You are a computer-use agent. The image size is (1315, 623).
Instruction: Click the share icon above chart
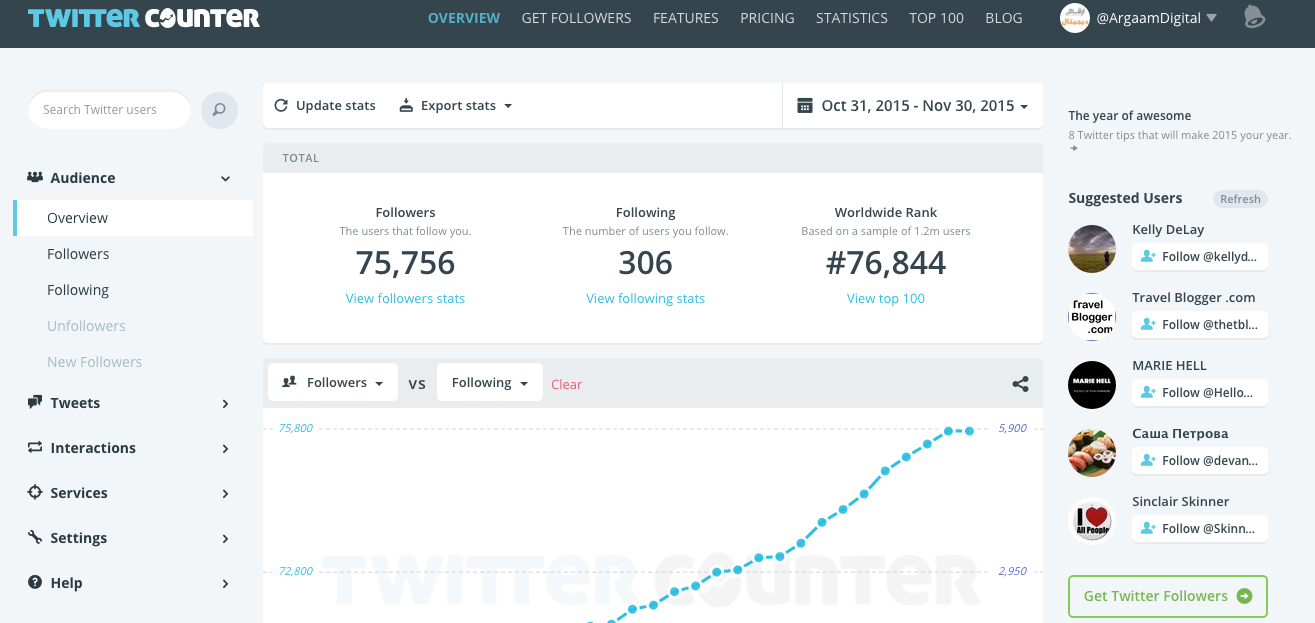(1020, 384)
